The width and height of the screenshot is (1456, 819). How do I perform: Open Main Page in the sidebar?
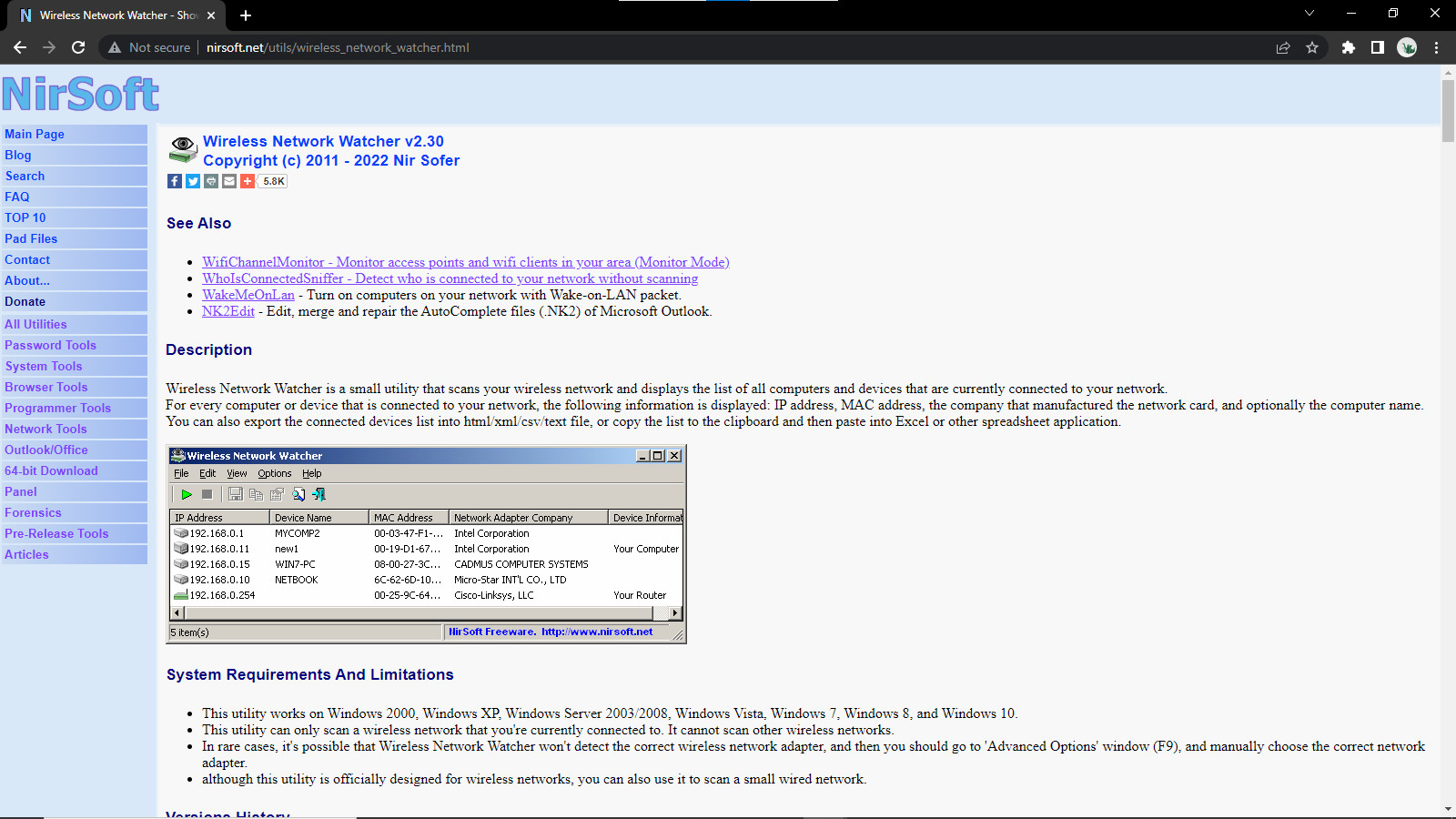pos(74,134)
